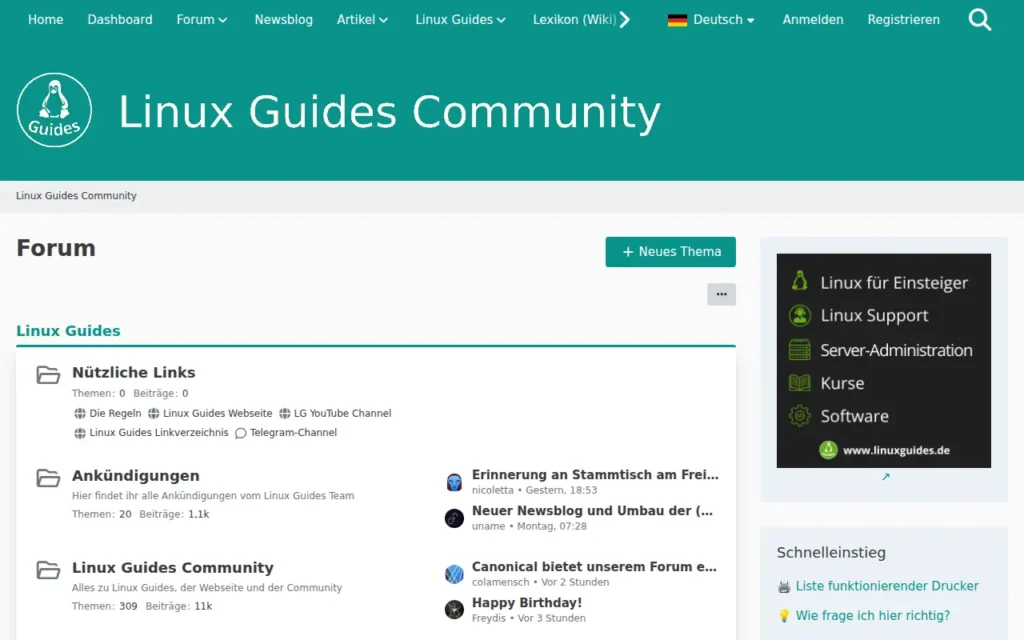This screenshot has width=1024, height=640.
Task: Click the lightbulb icon in Schnelleinstieg
Action: pos(784,616)
